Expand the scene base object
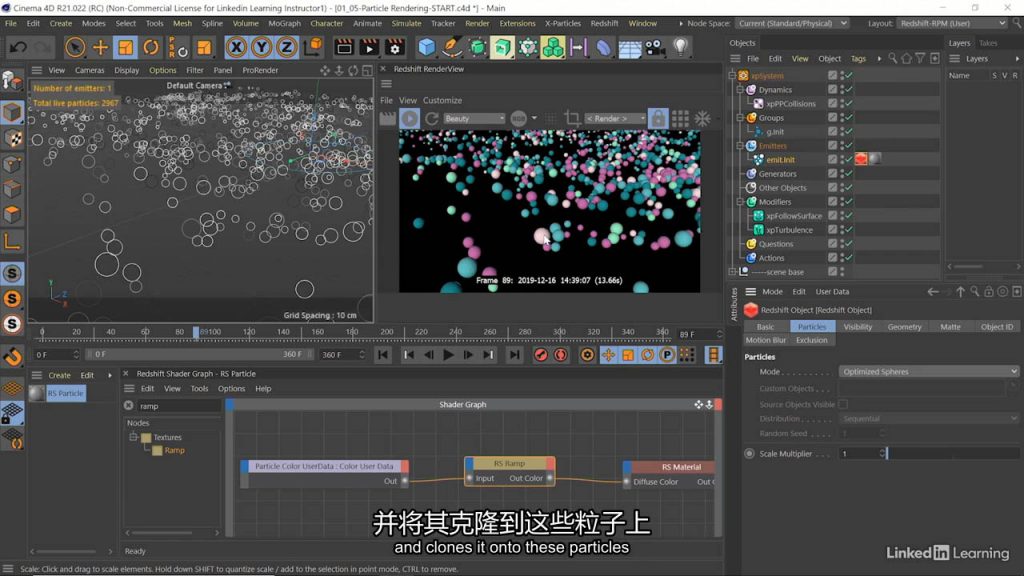 (x=733, y=272)
